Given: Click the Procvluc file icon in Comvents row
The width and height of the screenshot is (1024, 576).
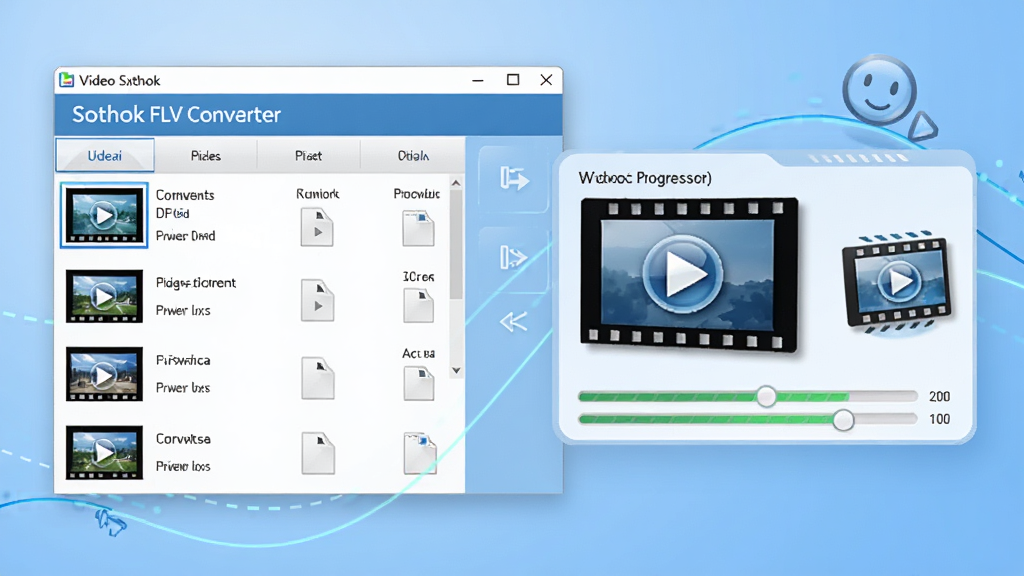Looking at the screenshot, I should pos(418,228).
